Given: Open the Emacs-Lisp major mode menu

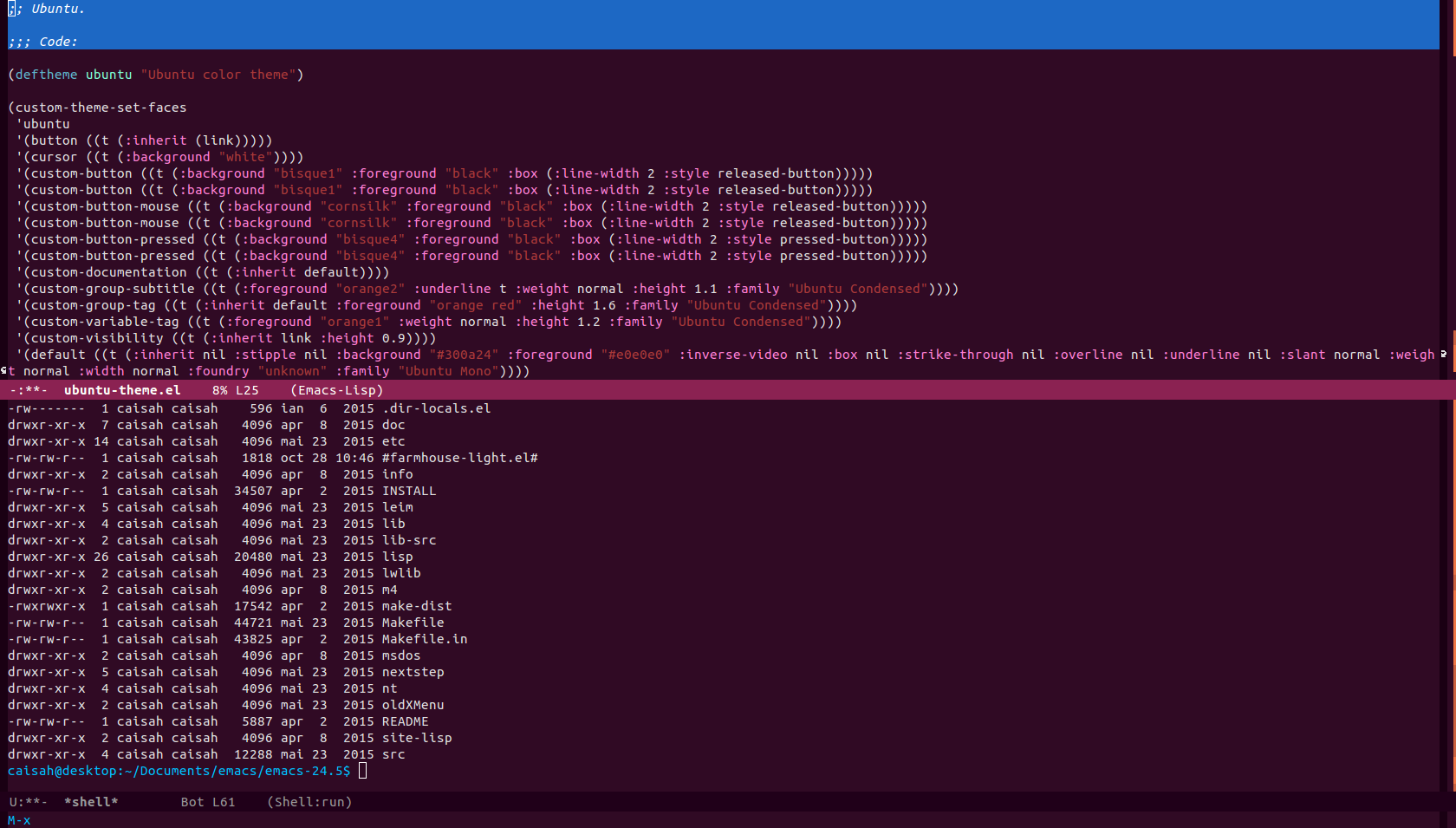Looking at the screenshot, I should 337,390.
